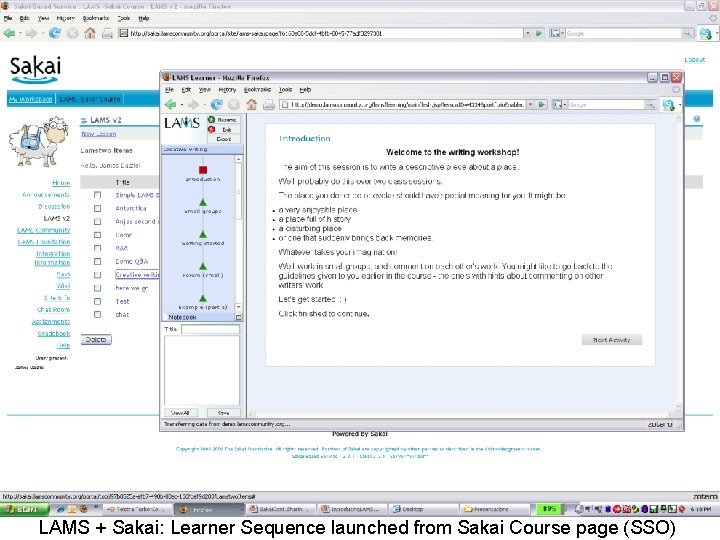Open search engine dropdown in LAMS Learner window
720x540 pixels.
click(x=559, y=105)
